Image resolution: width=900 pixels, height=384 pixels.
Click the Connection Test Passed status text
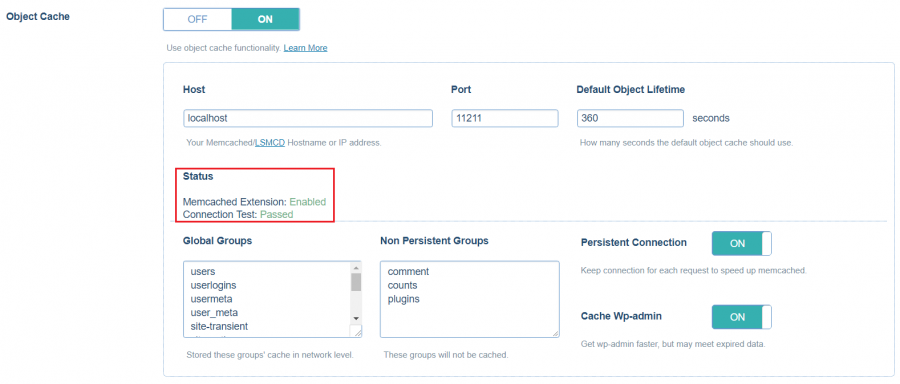[x=238, y=214]
